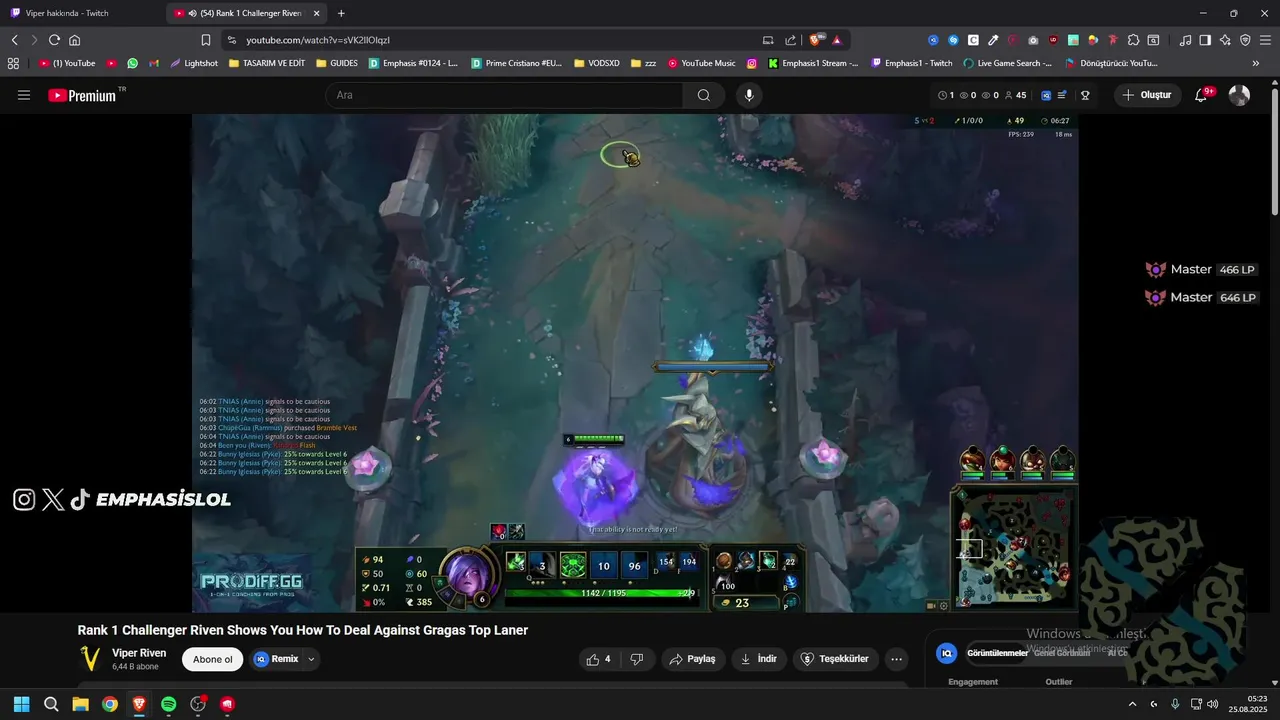Click the page vertical scrollbar

1275,150
